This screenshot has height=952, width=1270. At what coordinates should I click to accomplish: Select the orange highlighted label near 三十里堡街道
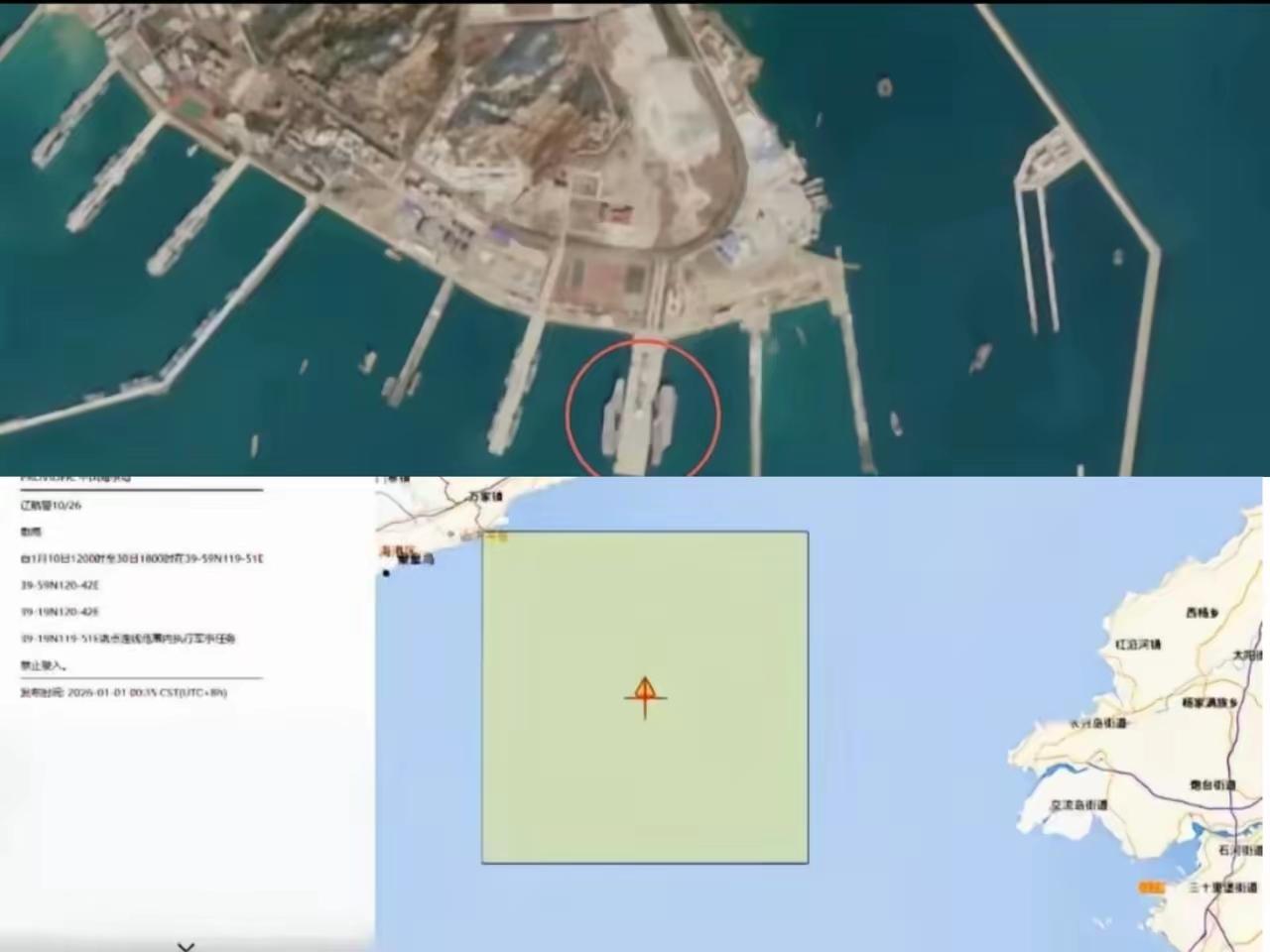pyautogui.click(x=1152, y=886)
